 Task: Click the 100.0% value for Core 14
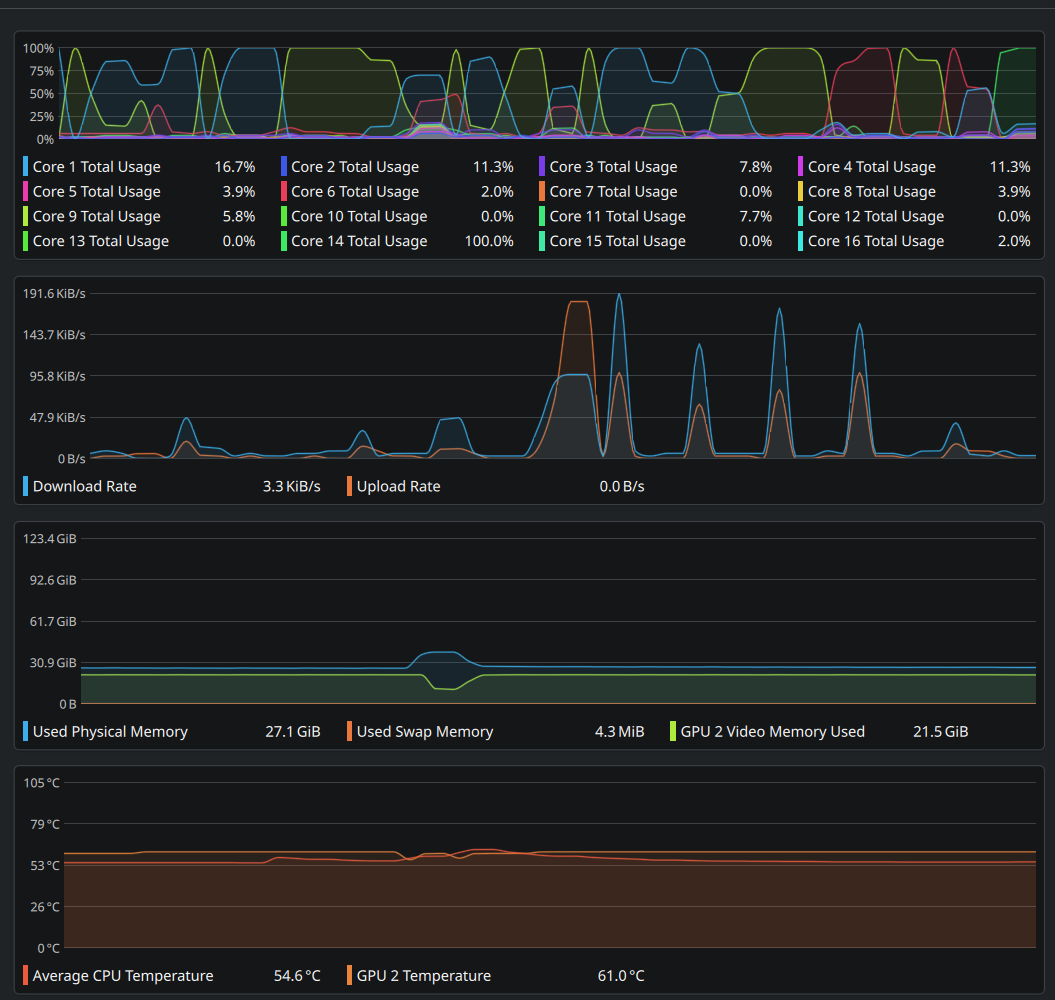click(489, 241)
